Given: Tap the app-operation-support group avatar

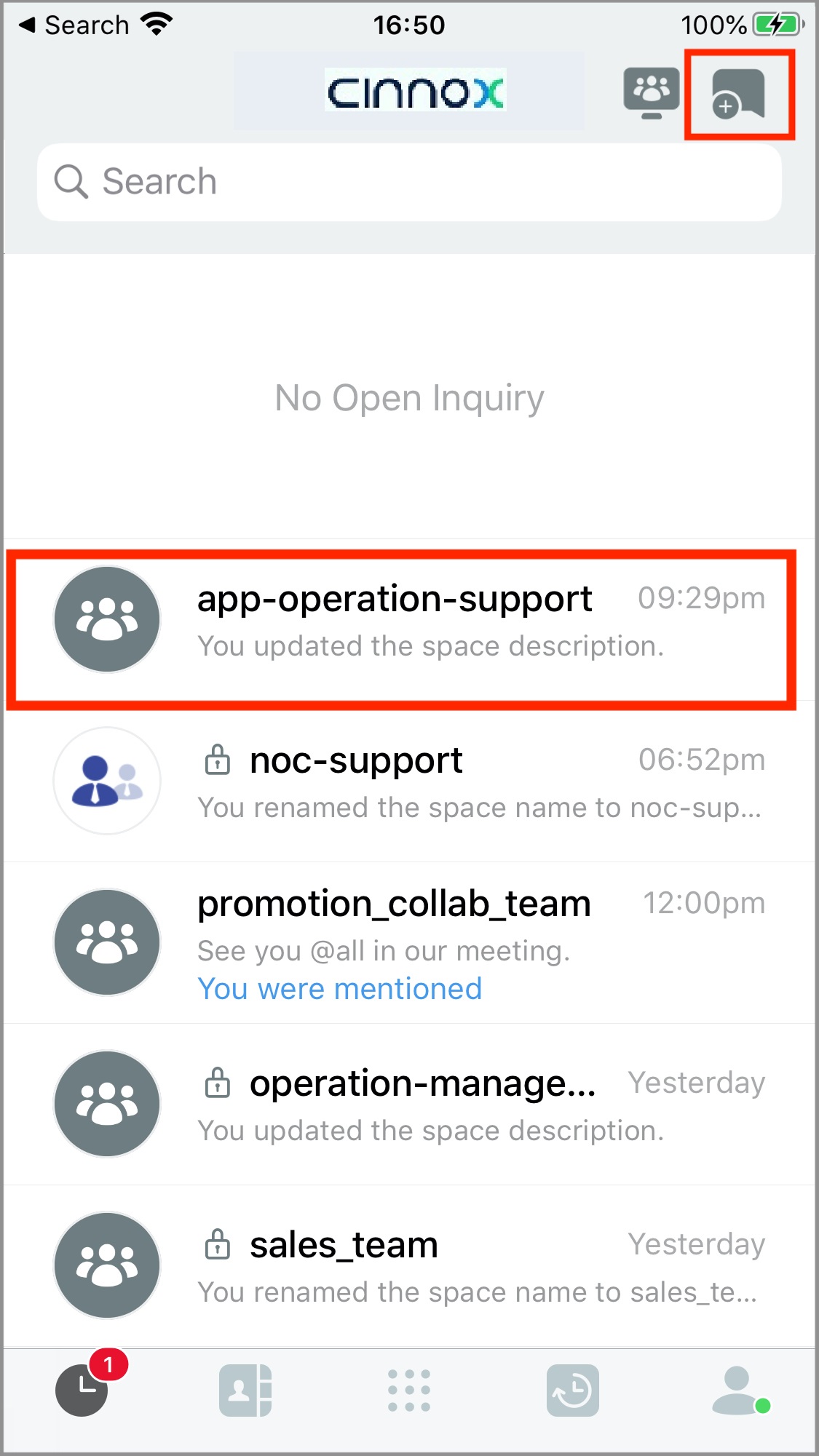Looking at the screenshot, I should [x=107, y=619].
